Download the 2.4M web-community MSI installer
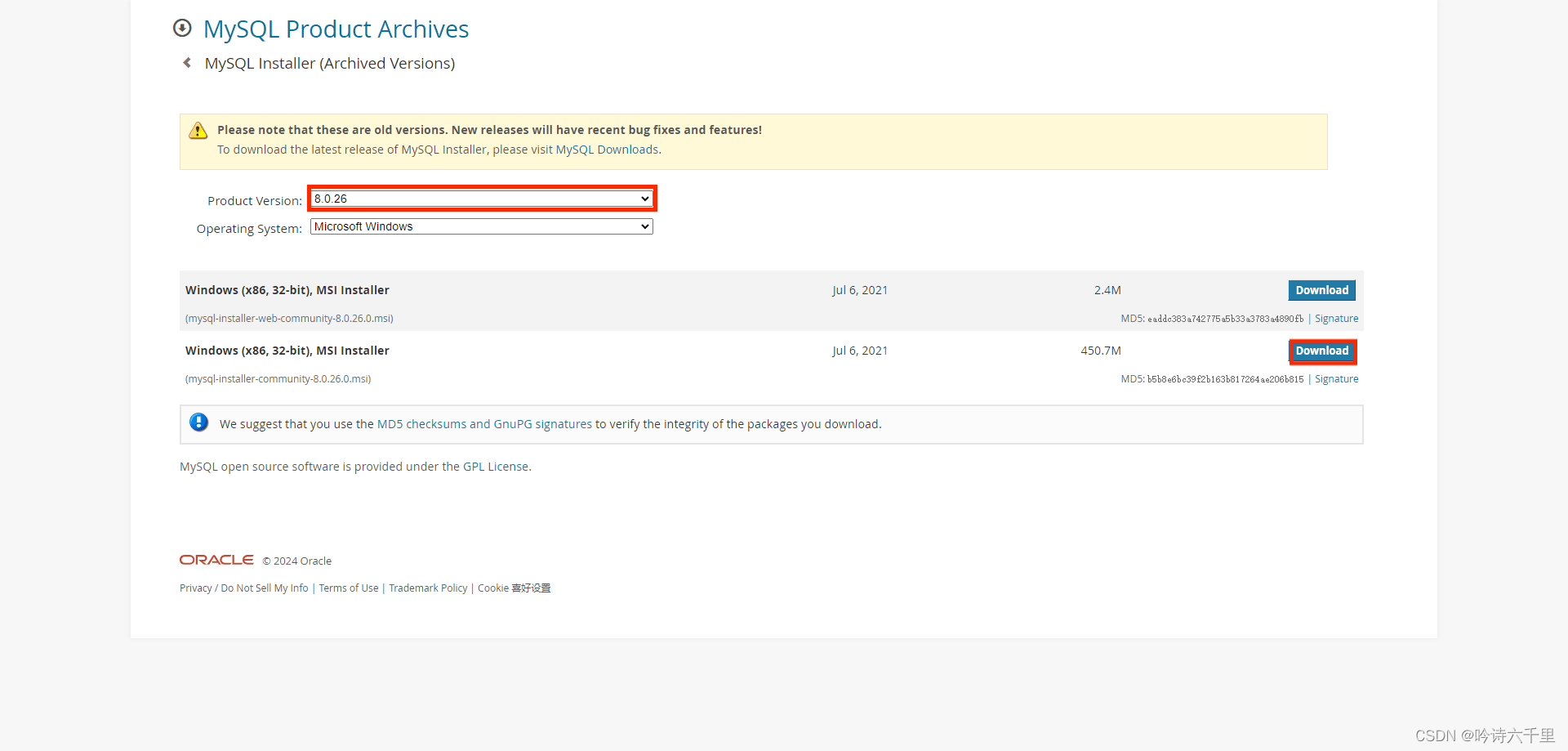 pos(1322,290)
